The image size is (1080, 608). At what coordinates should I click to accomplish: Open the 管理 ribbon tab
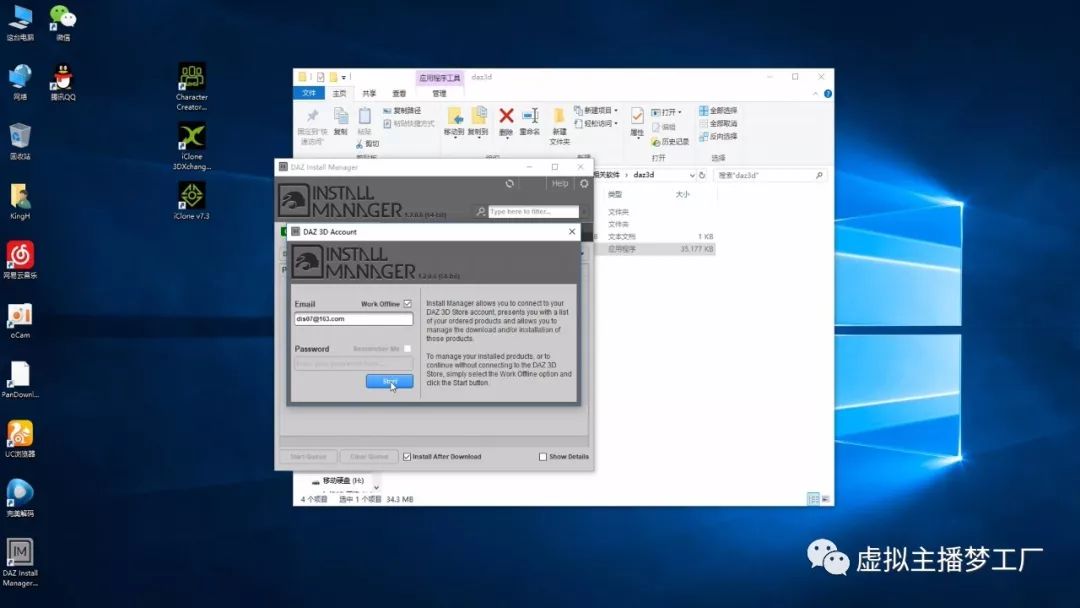(439, 93)
